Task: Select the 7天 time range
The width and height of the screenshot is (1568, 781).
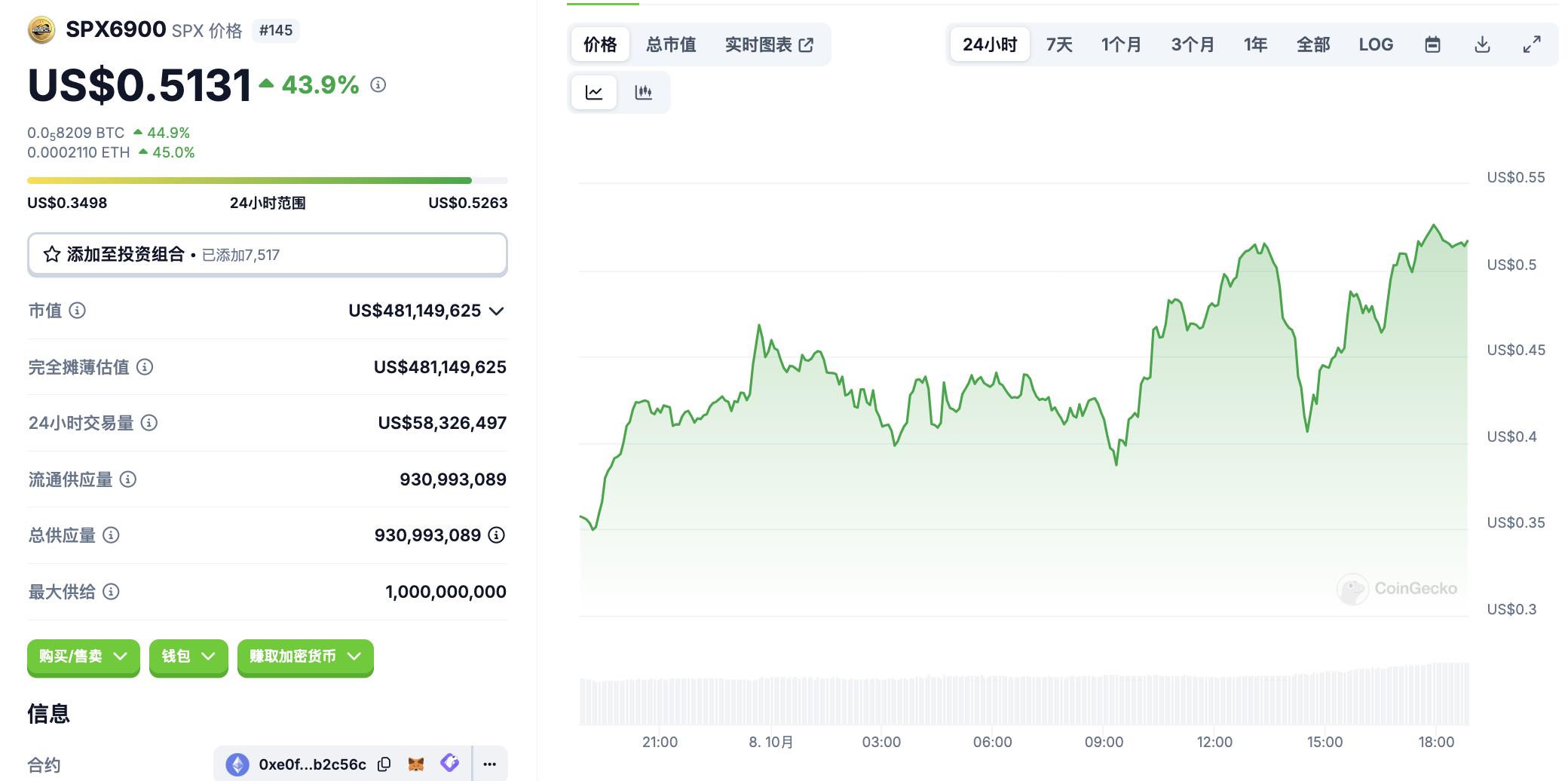Action: click(x=1059, y=44)
